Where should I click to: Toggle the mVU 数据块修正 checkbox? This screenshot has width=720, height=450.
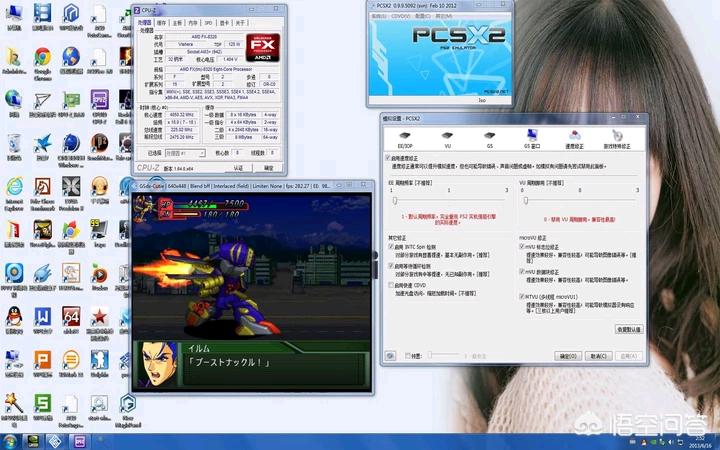[x=522, y=272]
